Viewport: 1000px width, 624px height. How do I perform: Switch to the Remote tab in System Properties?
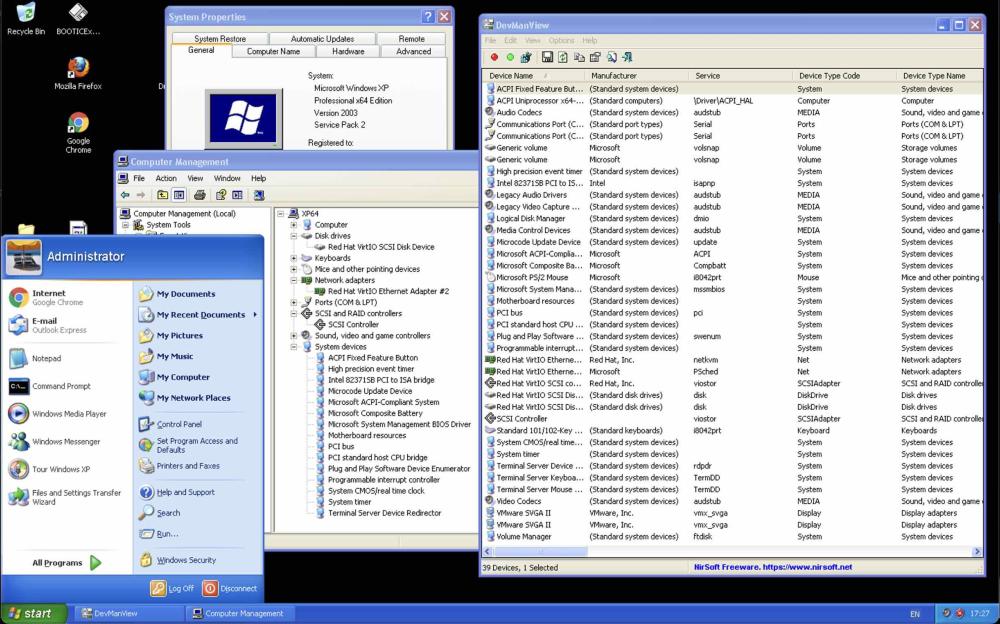(411, 39)
